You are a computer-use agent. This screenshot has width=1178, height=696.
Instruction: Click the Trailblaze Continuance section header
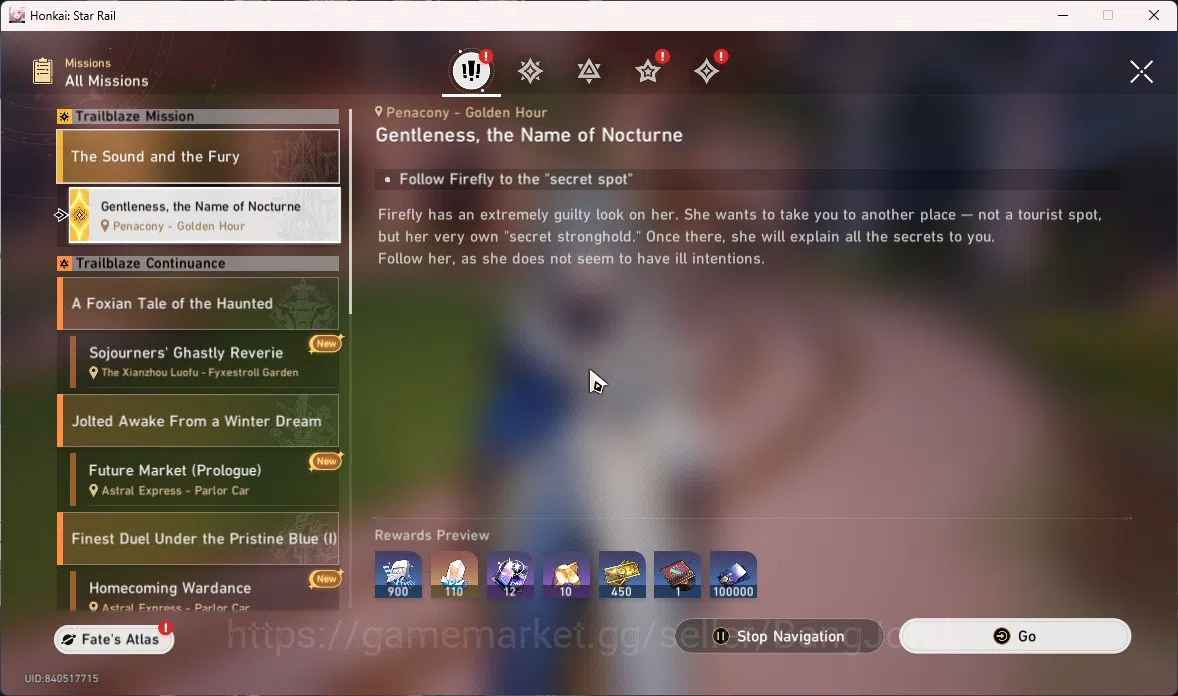tap(198, 263)
